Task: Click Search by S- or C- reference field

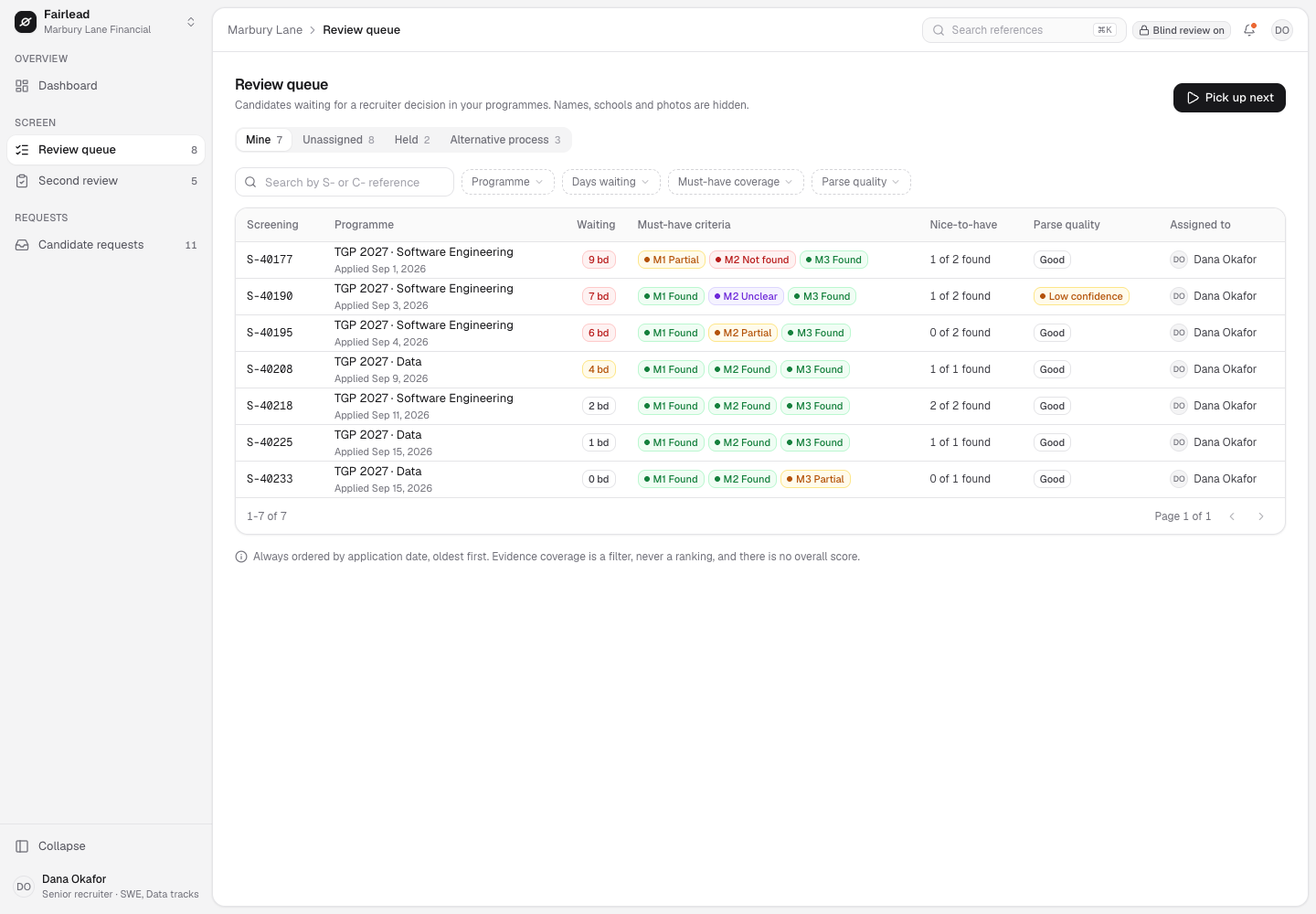Action: tap(345, 182)
